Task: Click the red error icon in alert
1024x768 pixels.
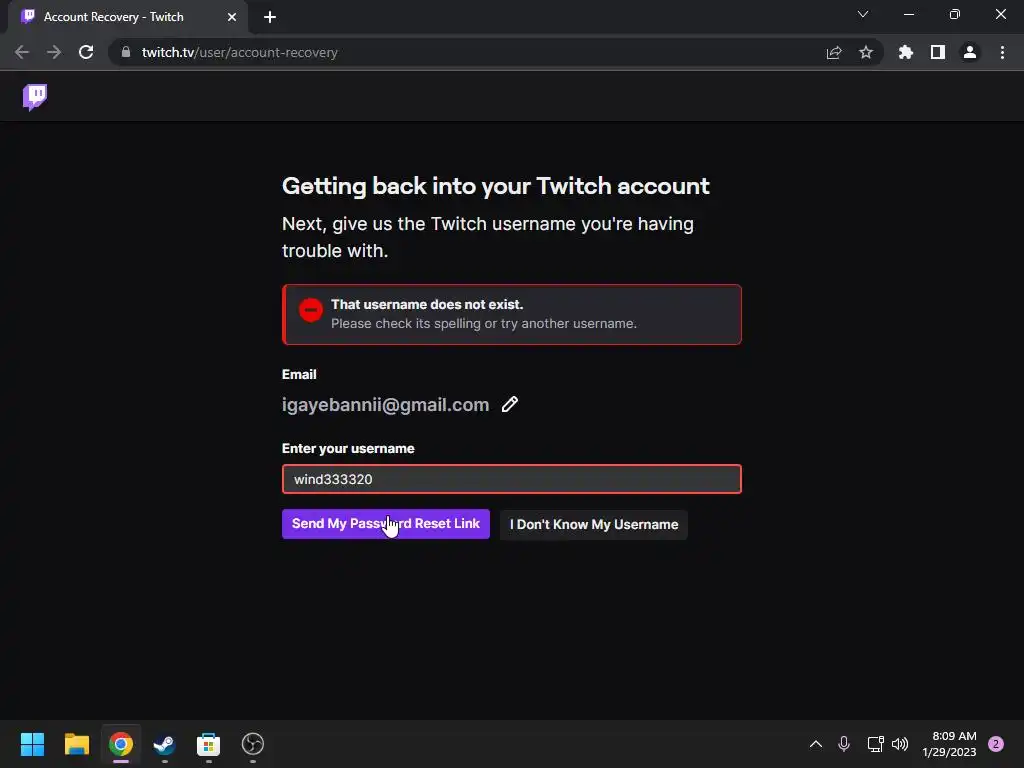Action: point(310,310)
